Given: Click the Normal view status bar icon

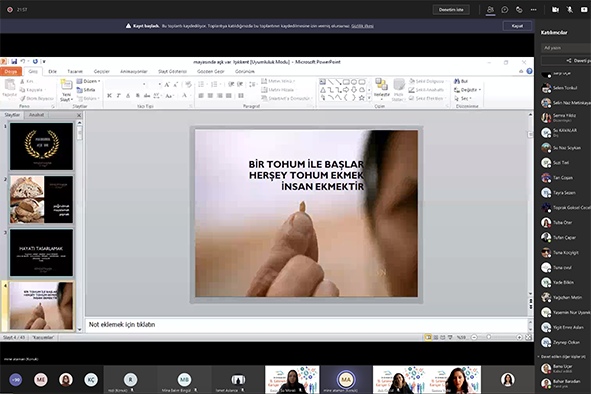Looking at the screenshot, I should pyautogui.click(x=428, y=337).
